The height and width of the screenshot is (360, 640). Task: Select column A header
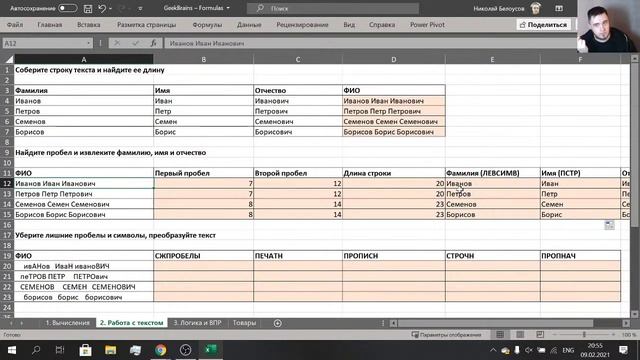click(84, 60)
